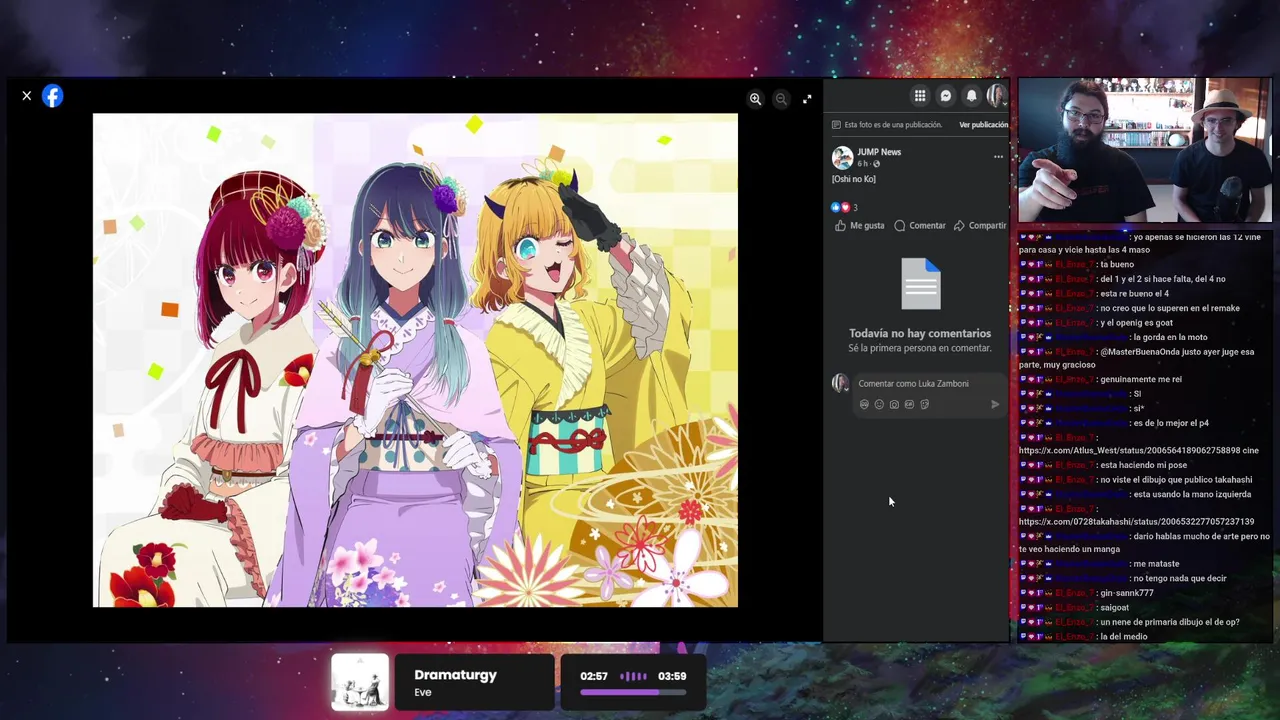Click the '[Oshi no Ko]' post caption
Screen dimensions: 1280x720
(x=854, y=180)
